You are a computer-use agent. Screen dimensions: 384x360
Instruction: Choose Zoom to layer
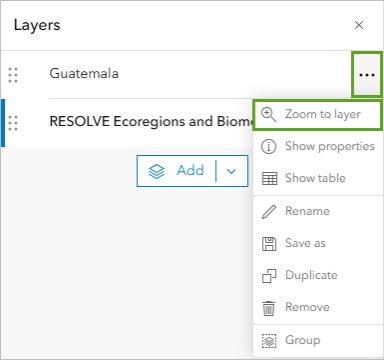(317, 114)
